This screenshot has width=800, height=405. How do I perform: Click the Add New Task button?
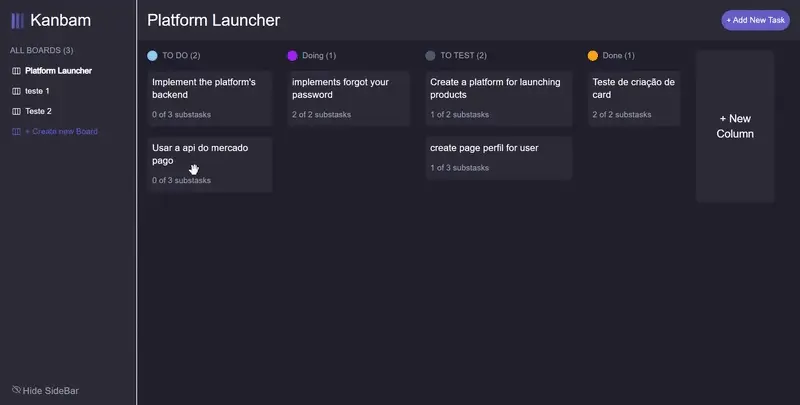click(755, 20)
